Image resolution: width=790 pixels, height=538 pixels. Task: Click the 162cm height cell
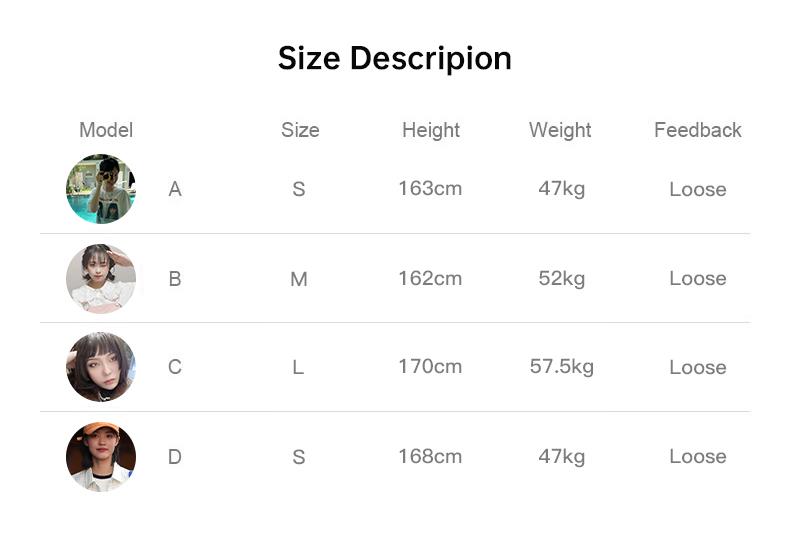click(x=430, y=278)
